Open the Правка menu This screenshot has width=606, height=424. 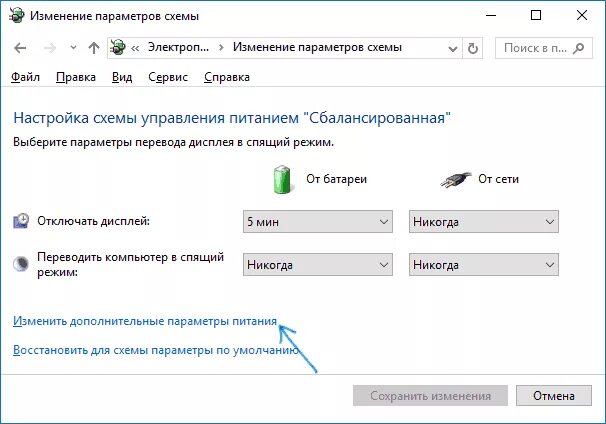point(76,77)
